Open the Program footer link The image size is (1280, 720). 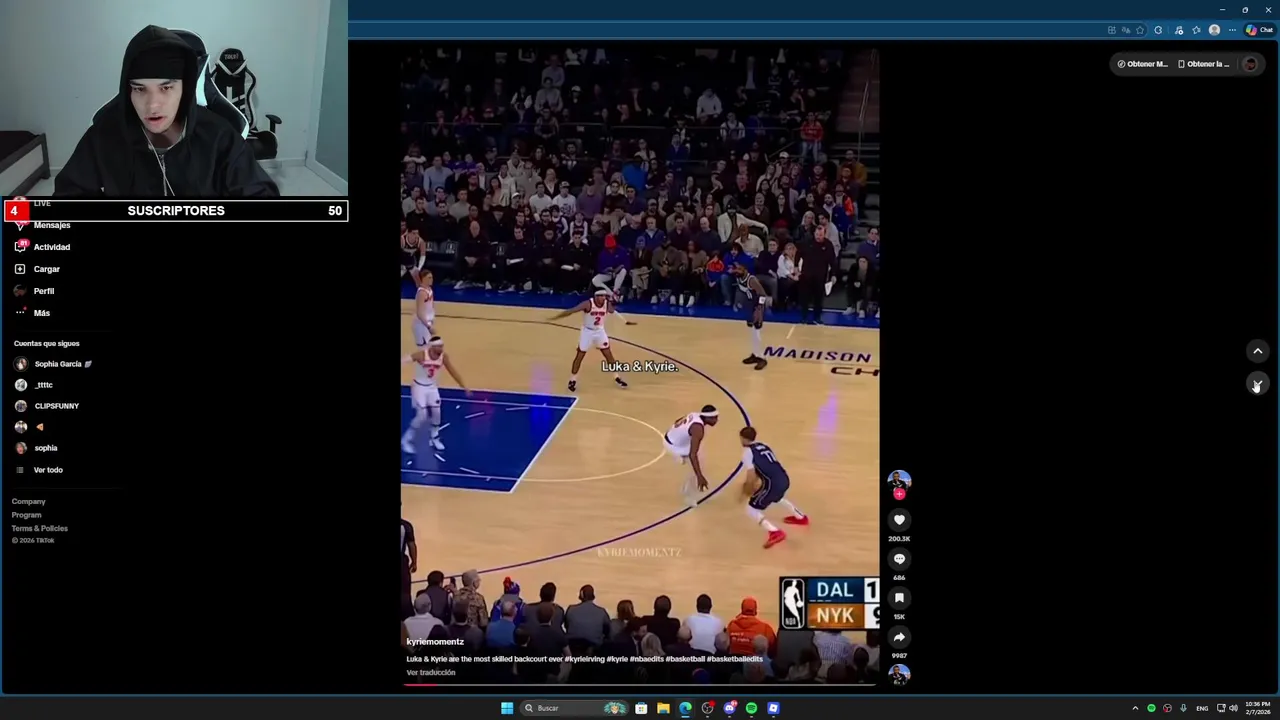coord(27,515)
